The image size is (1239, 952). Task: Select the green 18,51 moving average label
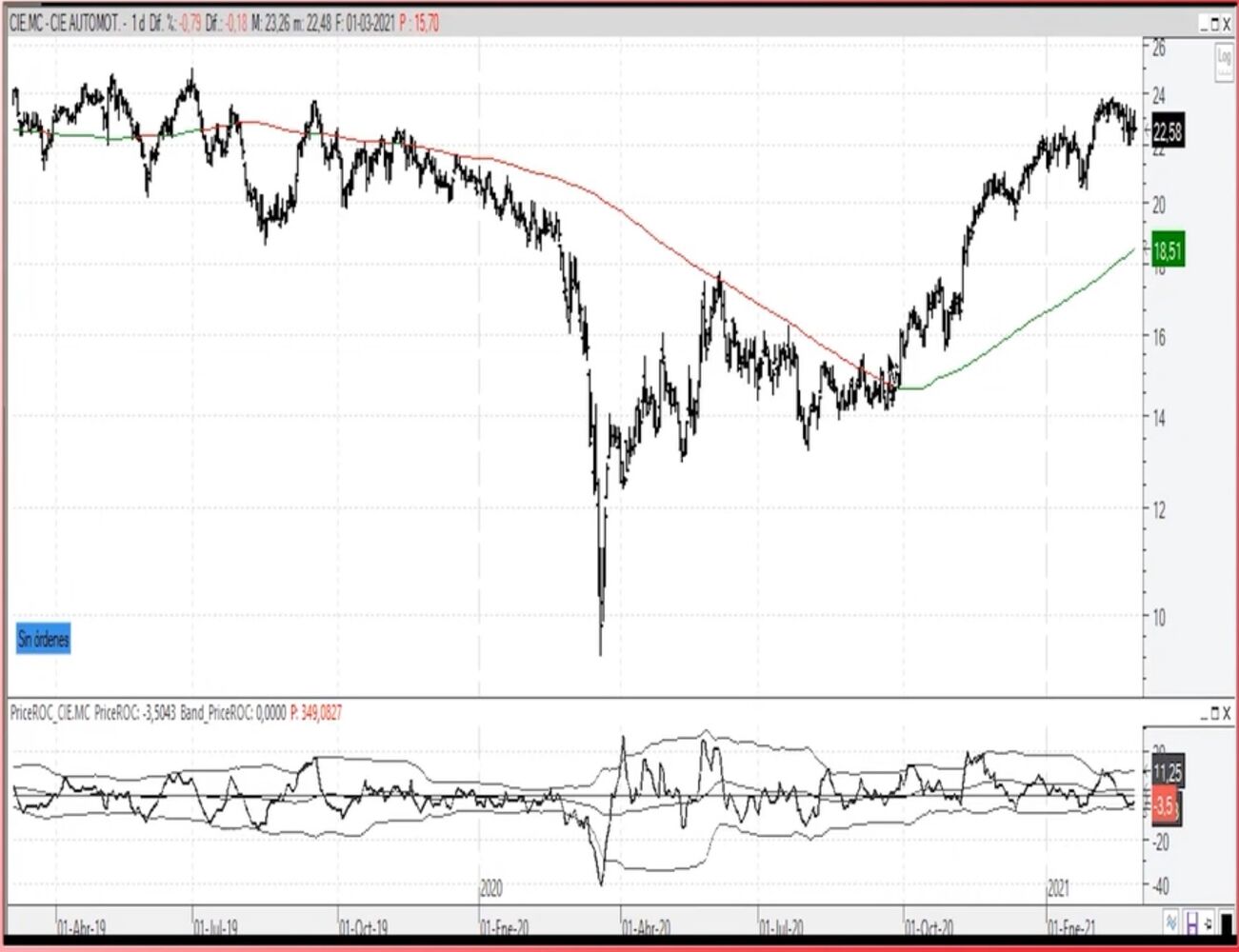[1168, 251]
